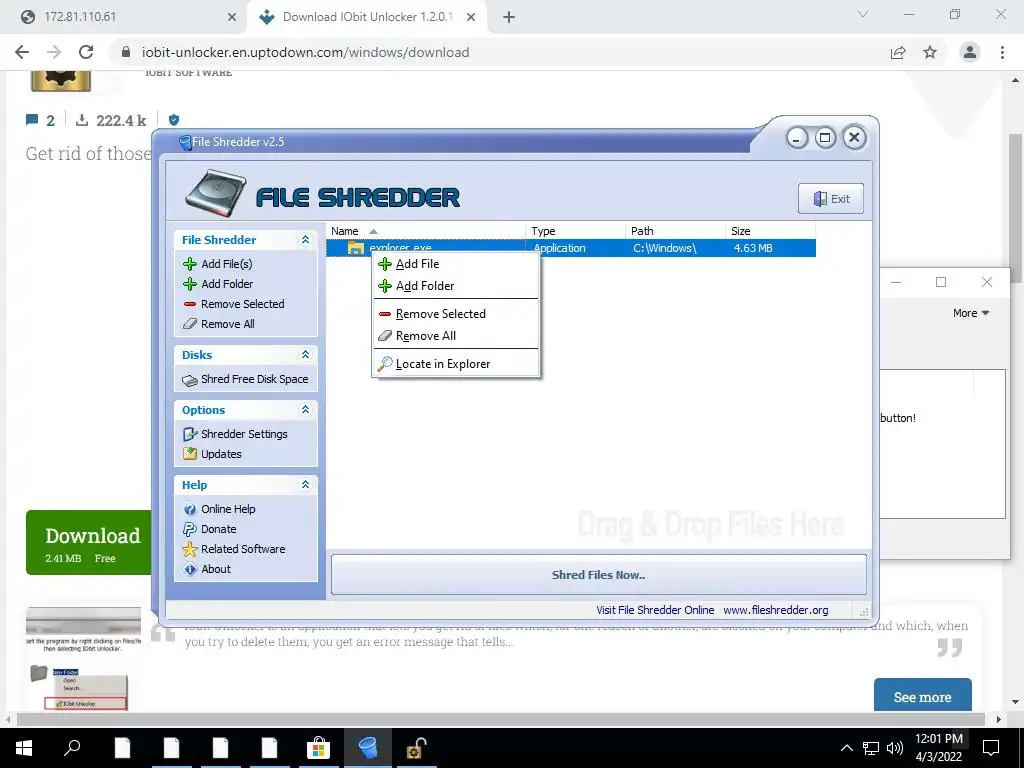This screenshot has width=1024, height=768.
Task: Collapse the Disks sidebar section
Action: coord(305,355)
